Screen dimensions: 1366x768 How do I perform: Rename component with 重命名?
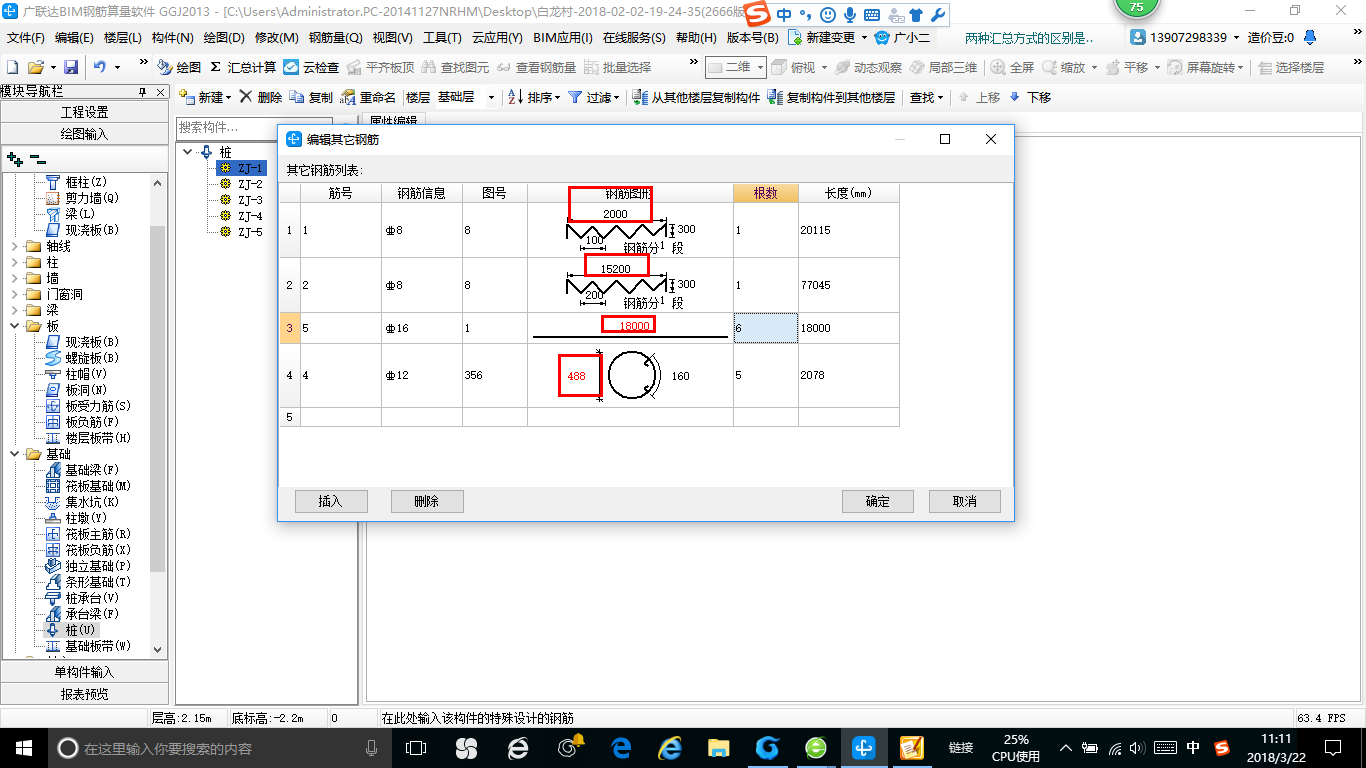pos(368,97)
